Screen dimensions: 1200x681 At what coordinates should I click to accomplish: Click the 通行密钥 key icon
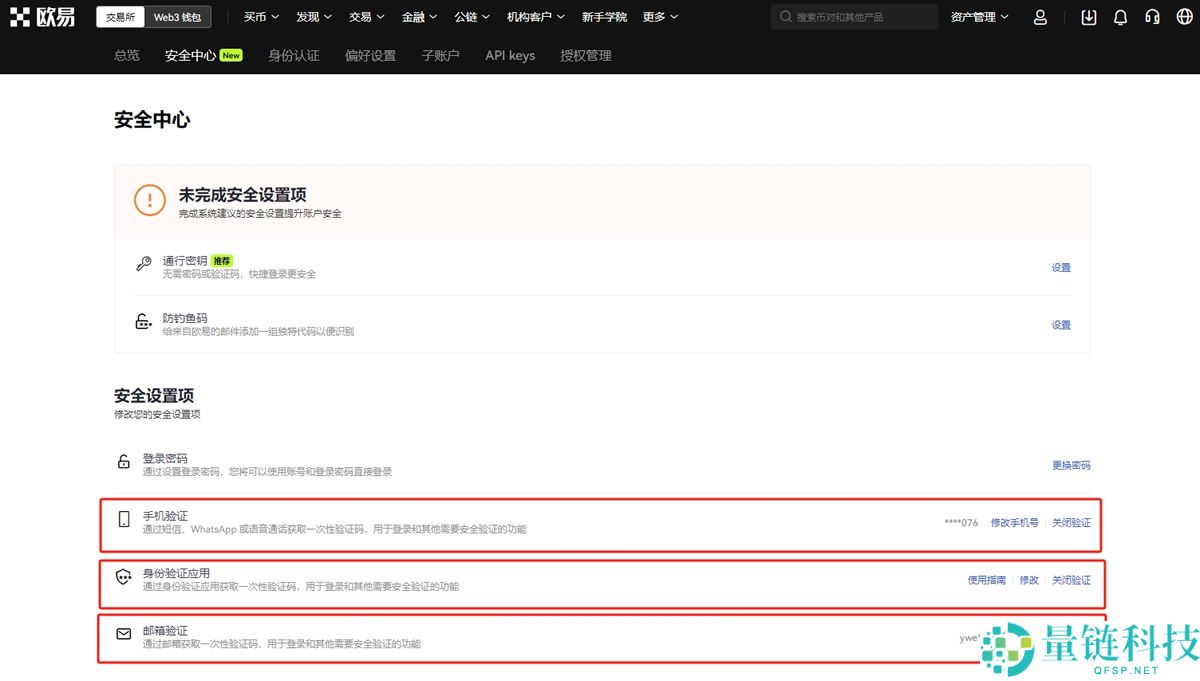point(143,263)
